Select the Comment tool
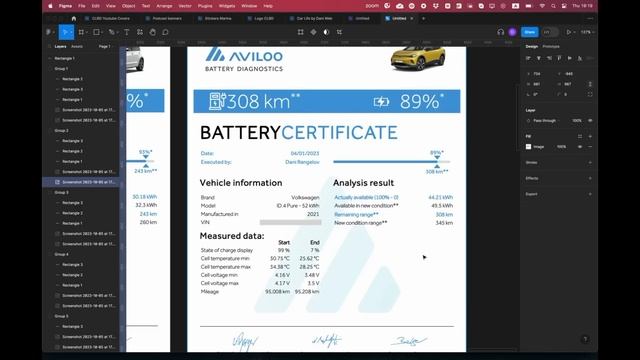The height and width of the screenshot is (360, 640). point(165,32)
